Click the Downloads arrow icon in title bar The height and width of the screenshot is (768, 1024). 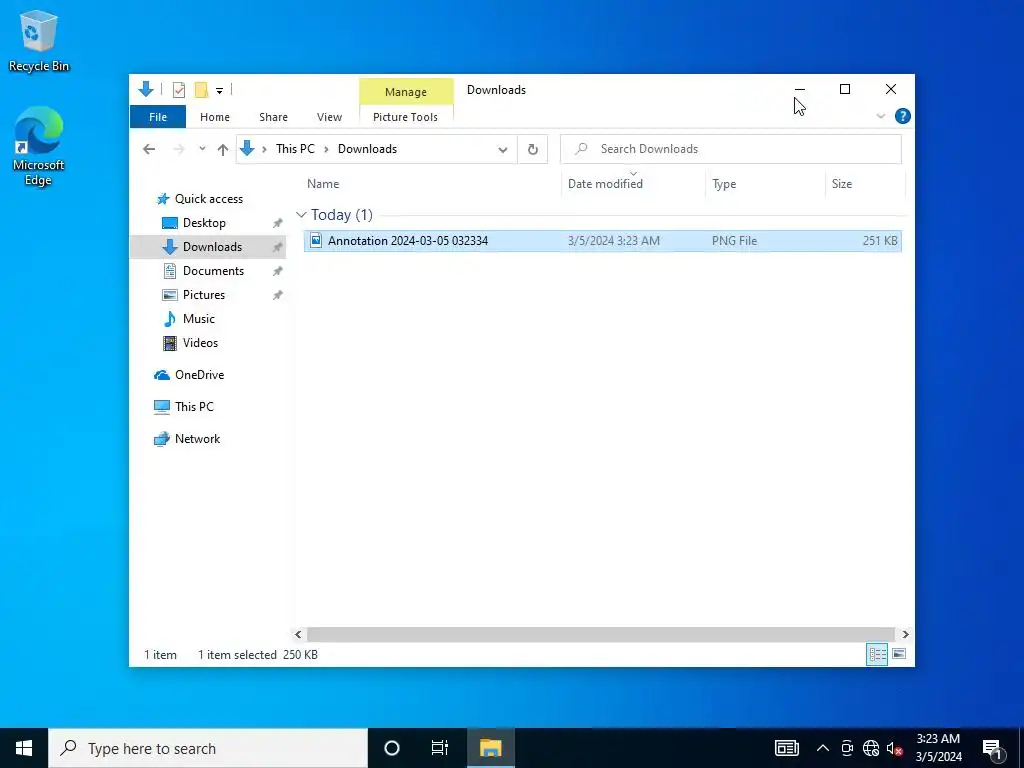(x=146, y=89)
